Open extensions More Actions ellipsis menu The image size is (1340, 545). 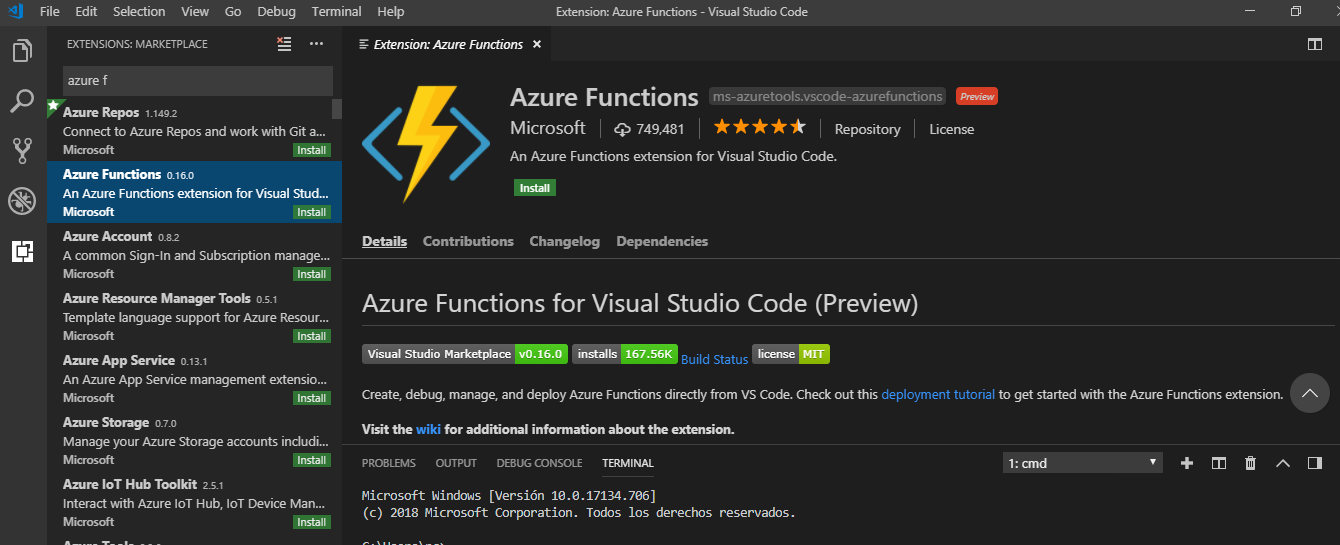(x=316, y=44)
